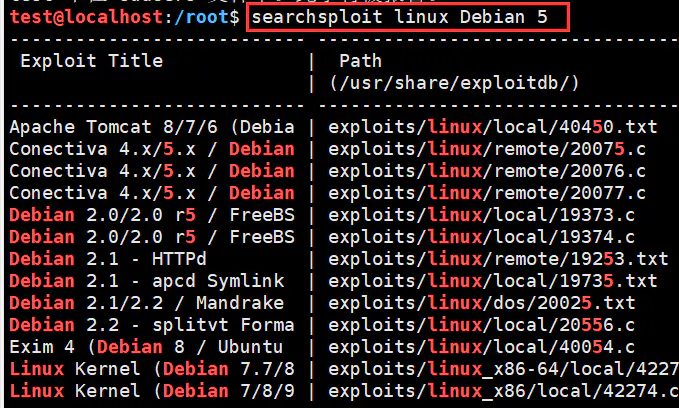
Task: Click path exploits/linux/remote/20076.c
Action: (487, 171)
